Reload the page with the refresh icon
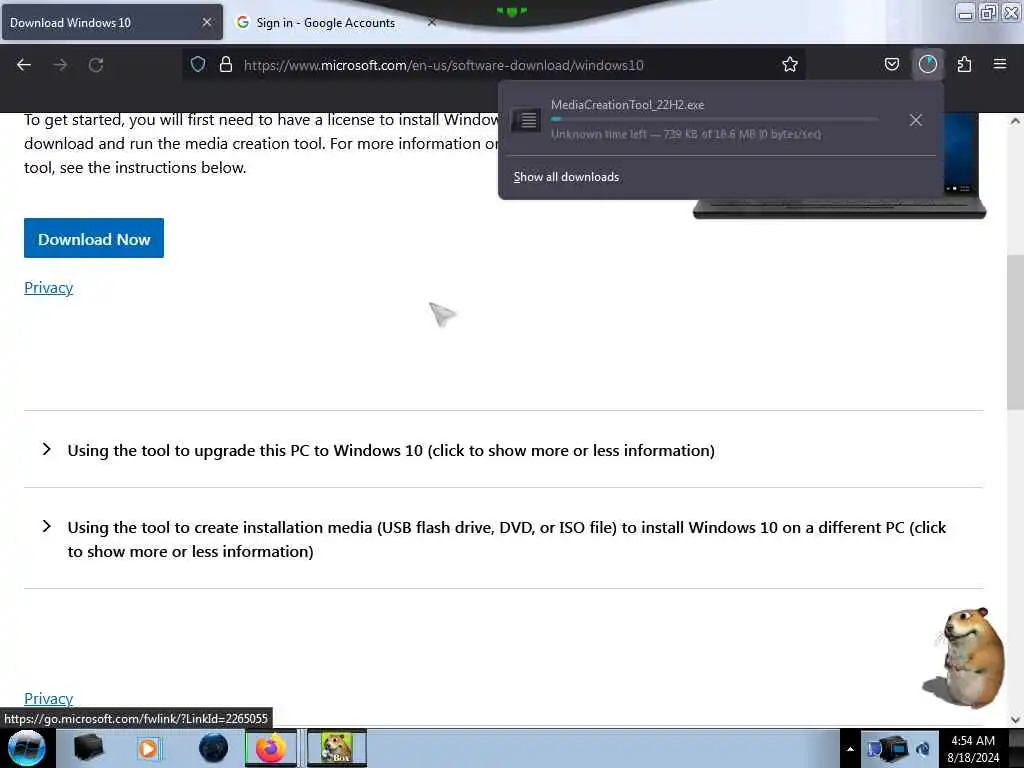The width and height of the screenshot is (1024, 768). click(96, 65)
